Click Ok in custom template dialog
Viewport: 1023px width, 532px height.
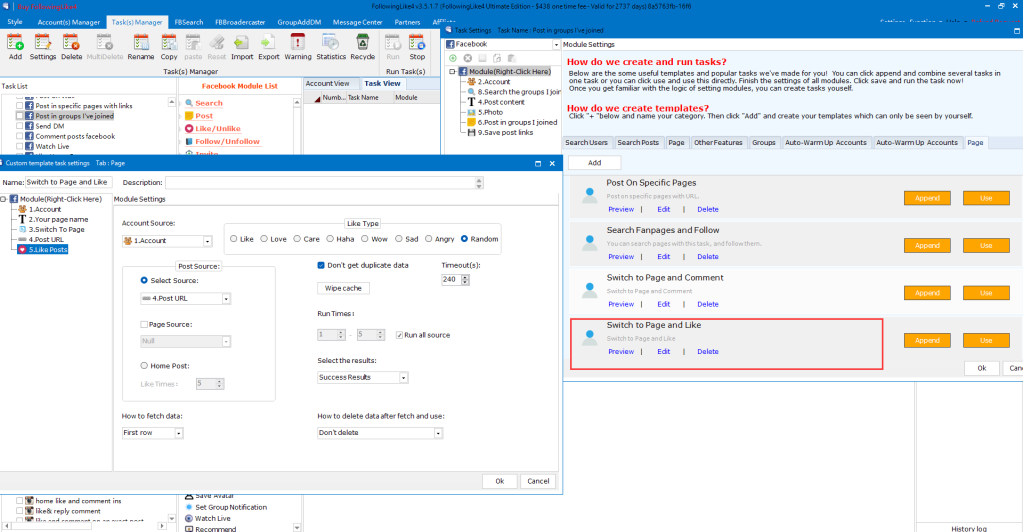tap(500, 481)
